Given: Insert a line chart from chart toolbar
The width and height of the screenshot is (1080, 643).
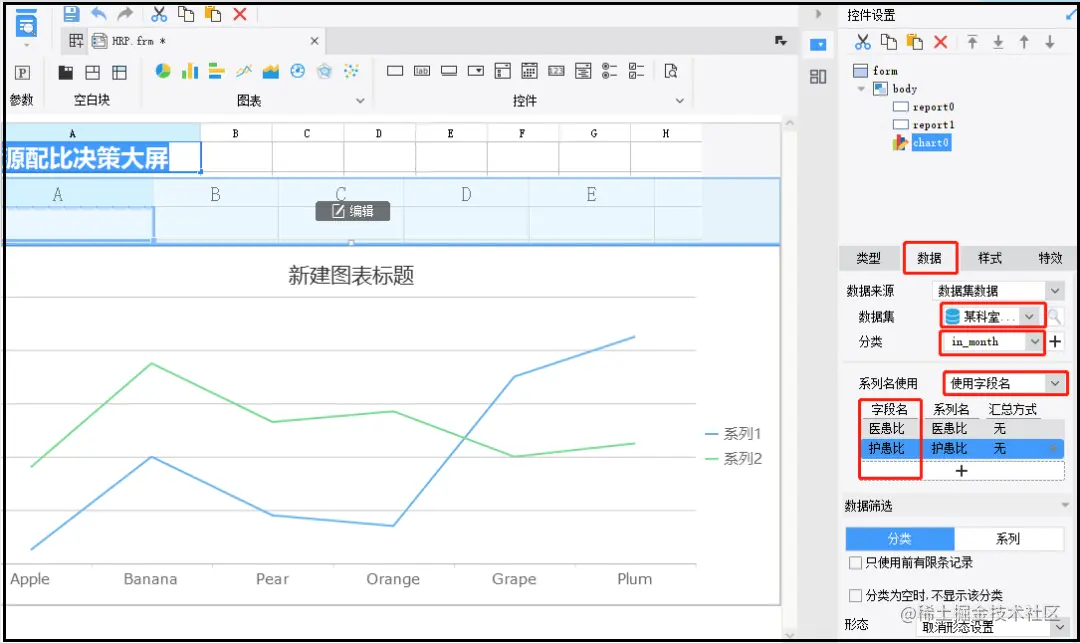Looking at the screenshot, I should pos(244,71).
